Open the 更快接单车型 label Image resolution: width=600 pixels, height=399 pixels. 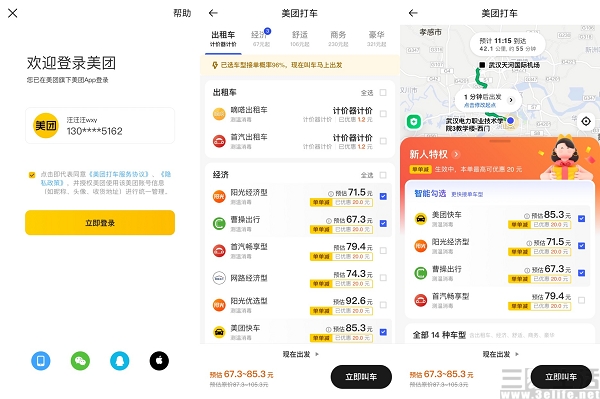point(467,194)
